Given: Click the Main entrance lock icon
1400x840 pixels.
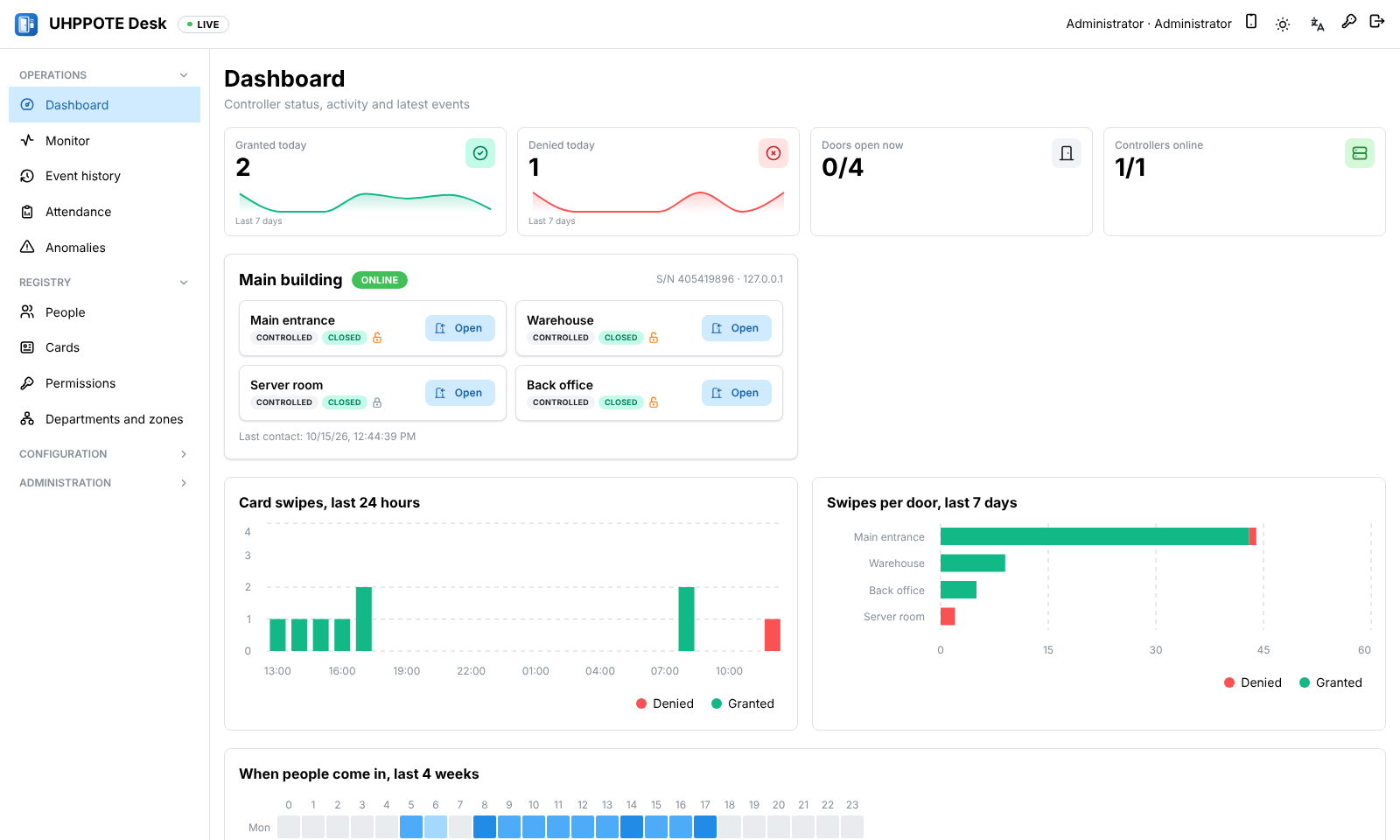Looking at the screenshot, I should [x=377, y=338].
